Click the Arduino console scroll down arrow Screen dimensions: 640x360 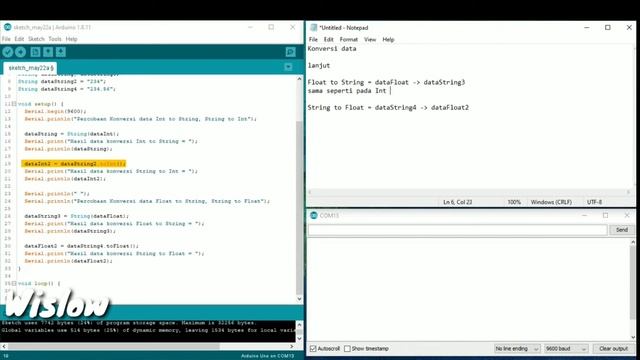point(299,338)
